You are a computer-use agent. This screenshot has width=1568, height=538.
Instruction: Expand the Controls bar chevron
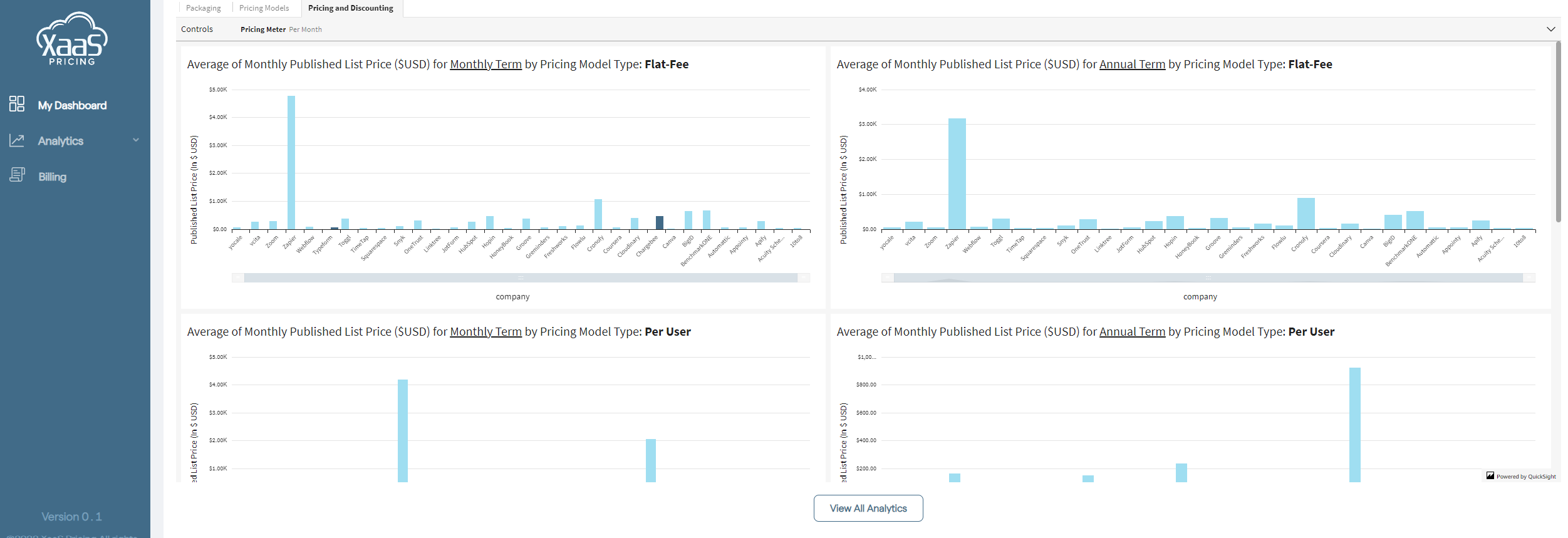tap(1551, 29)
